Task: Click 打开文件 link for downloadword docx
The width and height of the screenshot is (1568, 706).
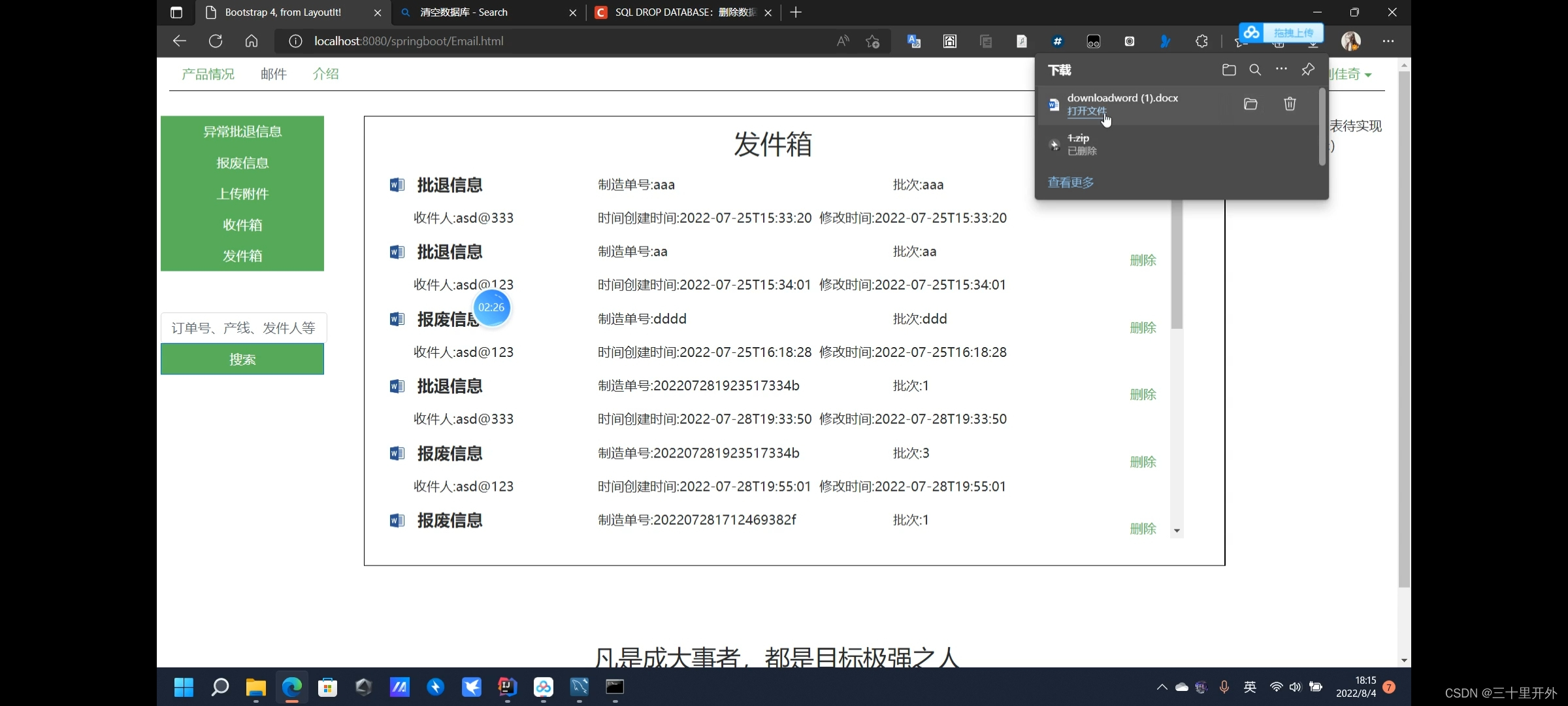Action: click(x=1086, y=111)
